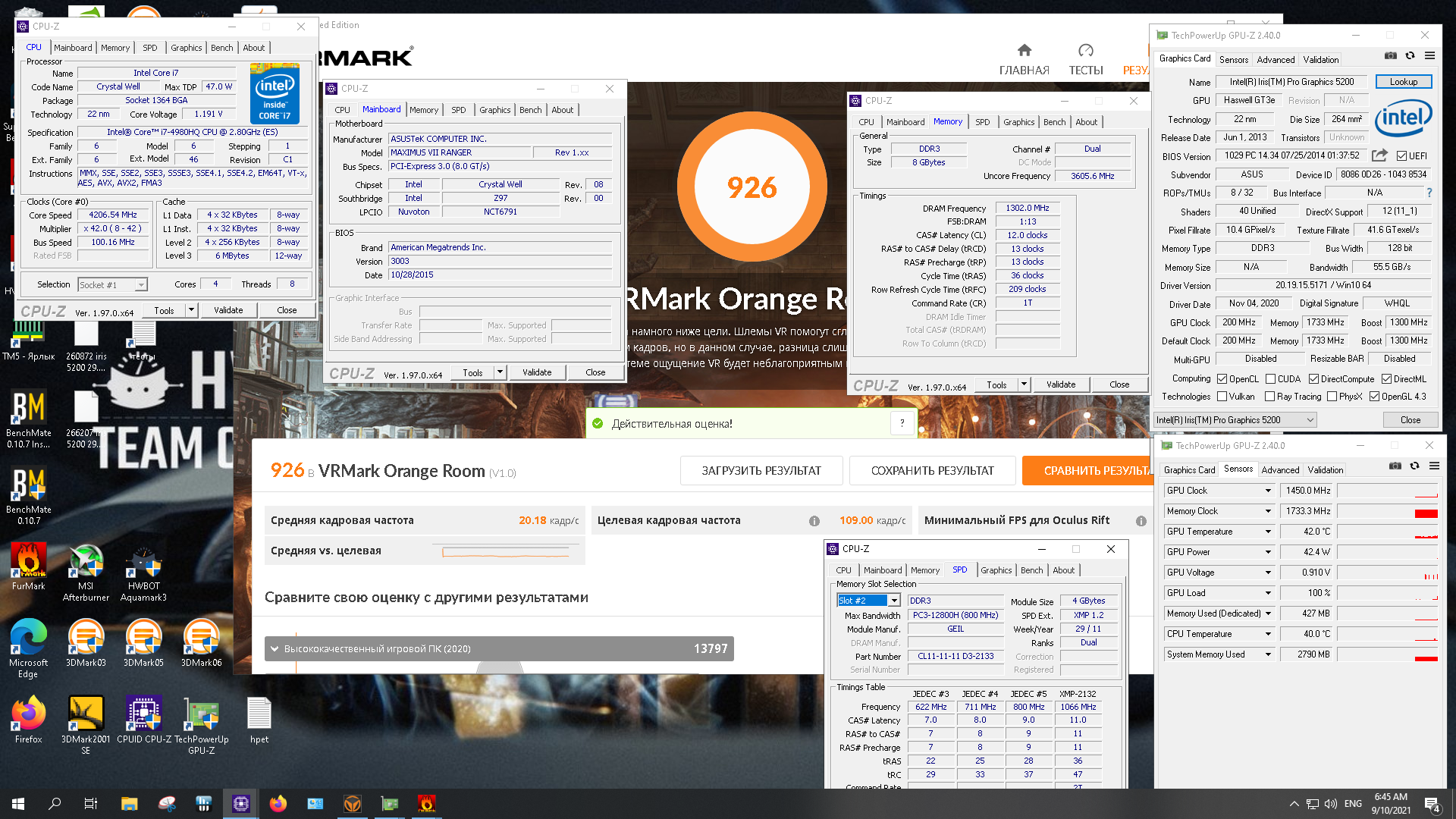Switch to Bench tab in CPU-Z CPU window
This screenshot has height=819, width=1456.
pyautogui.click(x=221, y=48)
